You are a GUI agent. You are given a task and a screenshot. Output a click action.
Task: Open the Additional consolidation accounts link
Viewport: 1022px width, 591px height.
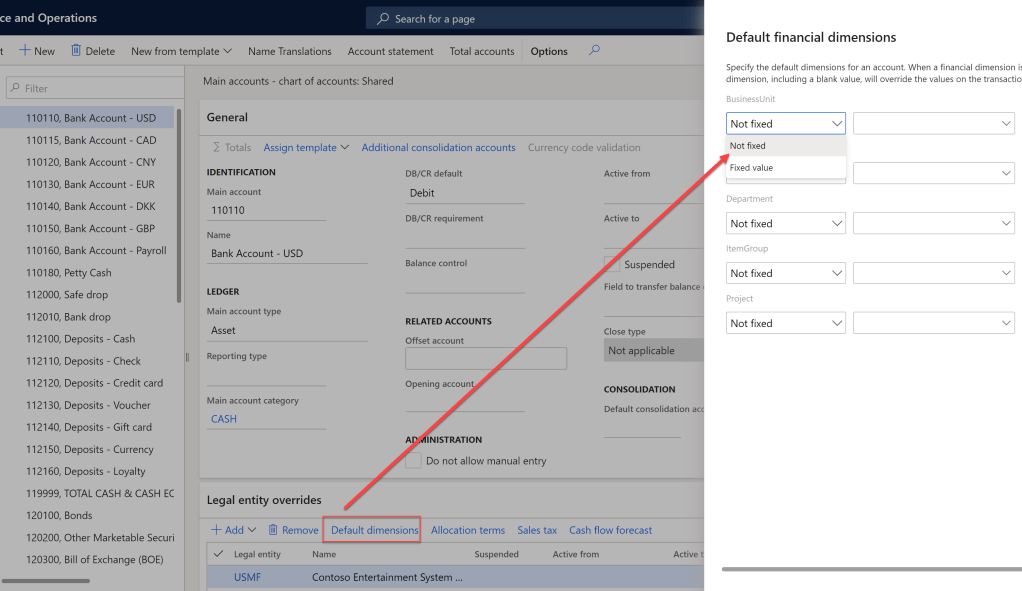point(438,148)
